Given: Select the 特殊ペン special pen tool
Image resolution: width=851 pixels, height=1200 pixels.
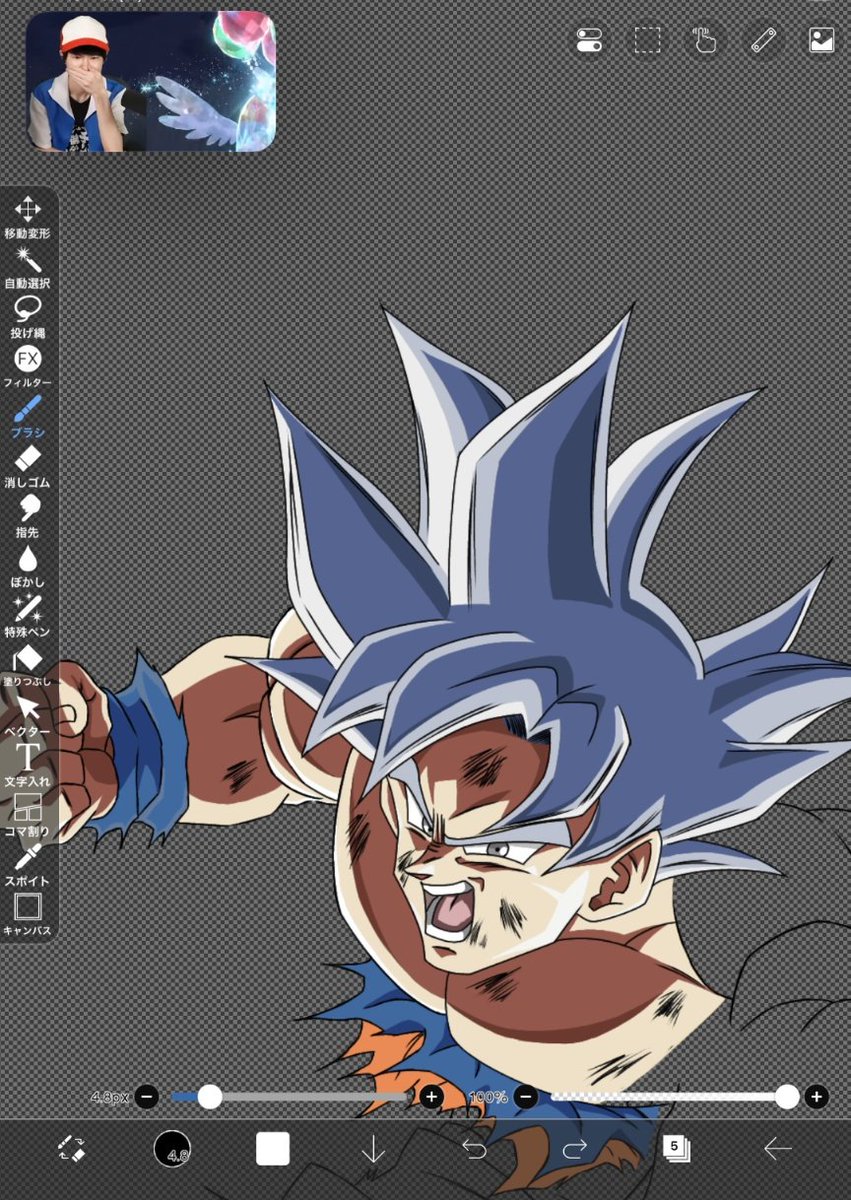Looking at the screenshot, I should pyautogui.click(x=27, y=617).
